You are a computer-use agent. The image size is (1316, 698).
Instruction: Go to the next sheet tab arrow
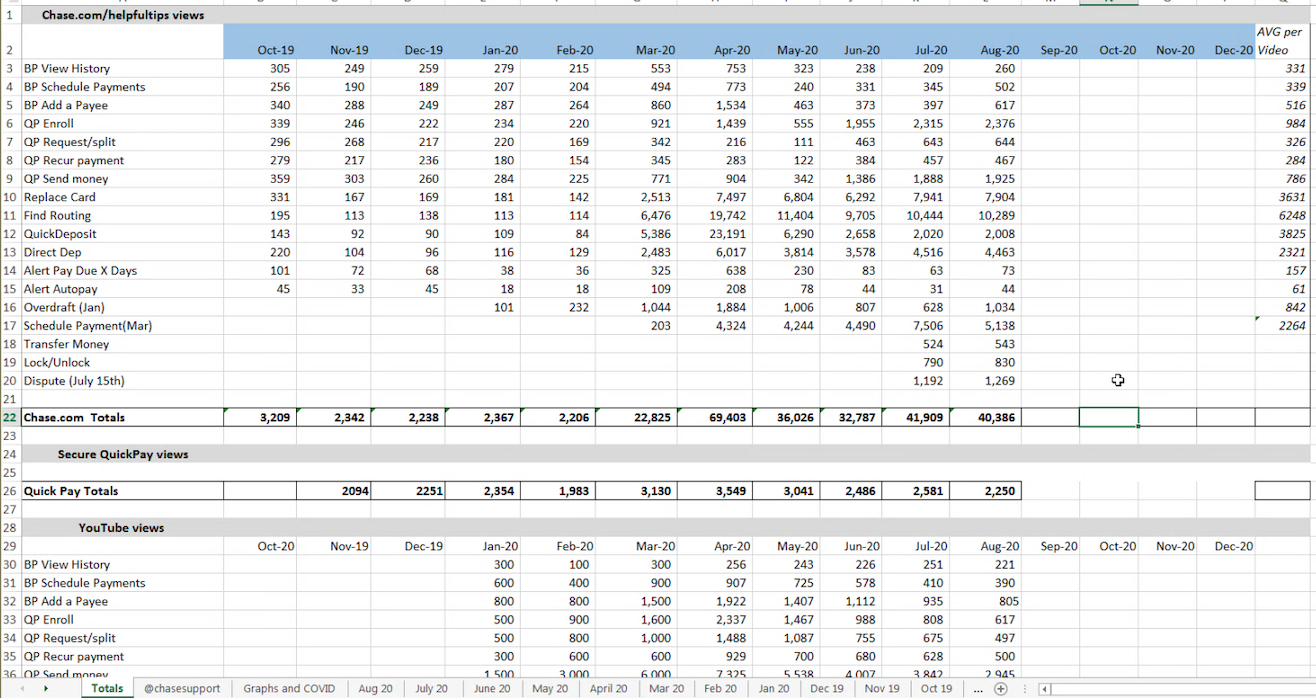(x=46, y=688)
